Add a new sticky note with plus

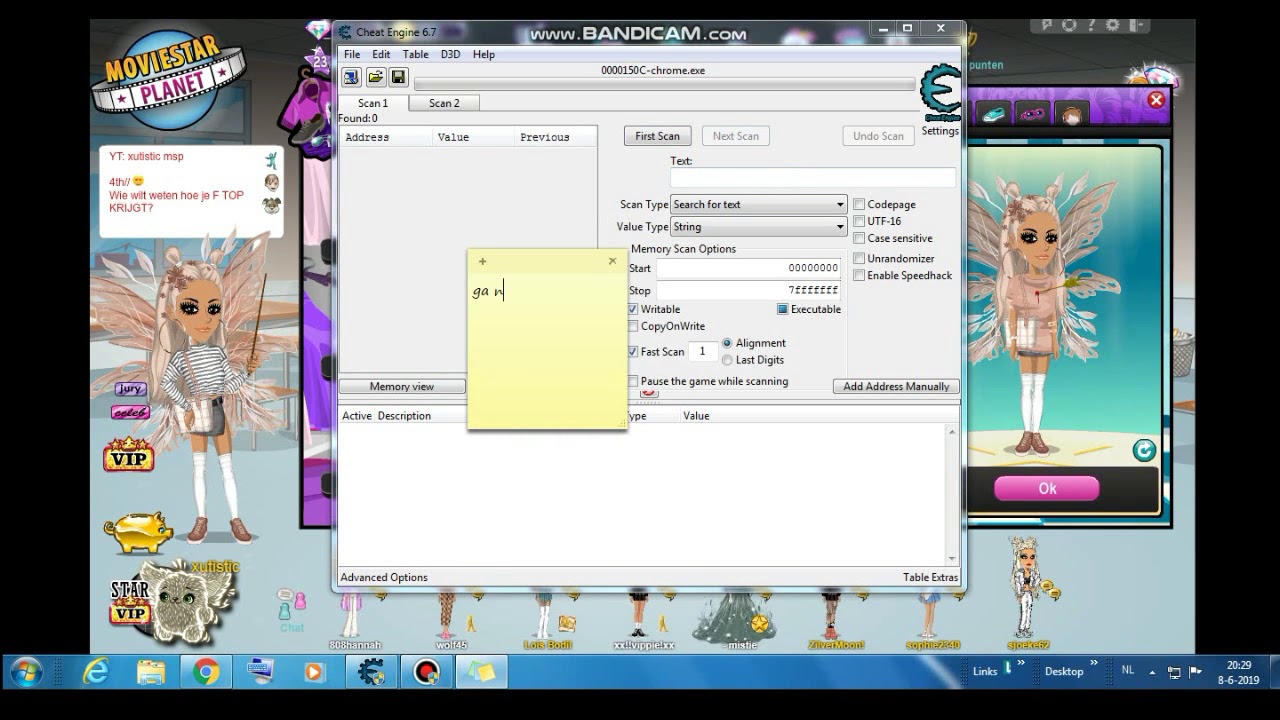482,262
